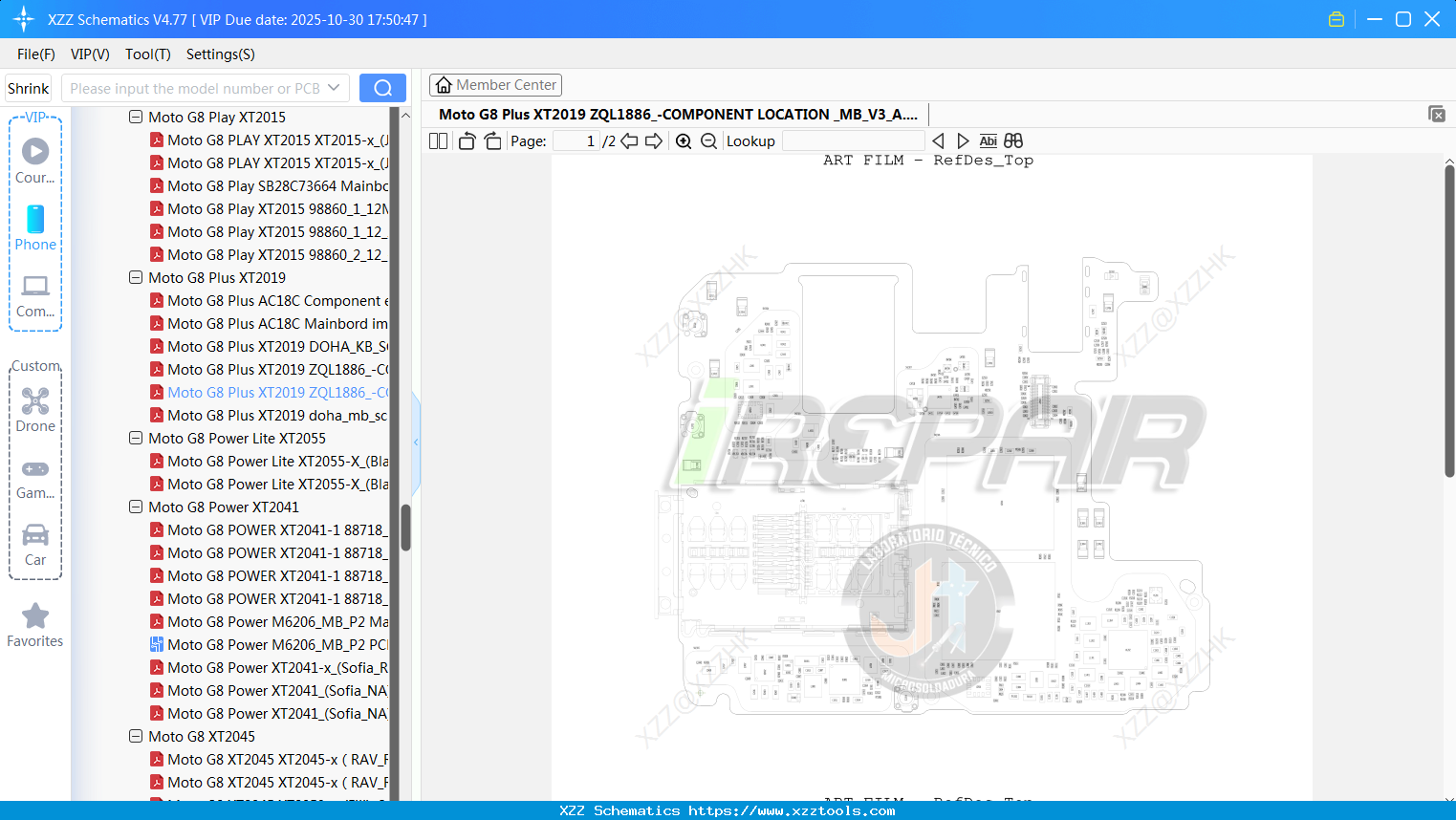This screenshot has width=1456, height=820.
Task: Toggle the sidebar Shrink option
Action: (28, 88)
